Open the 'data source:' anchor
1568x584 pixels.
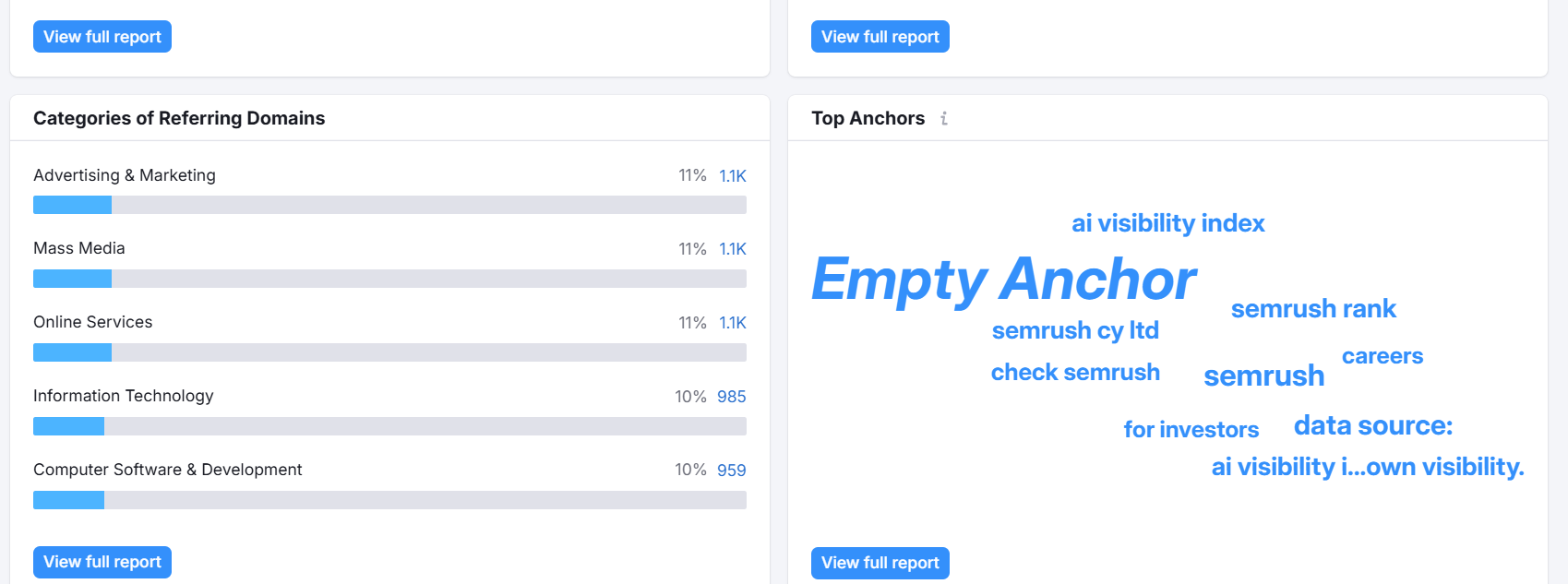(1373, 425)
